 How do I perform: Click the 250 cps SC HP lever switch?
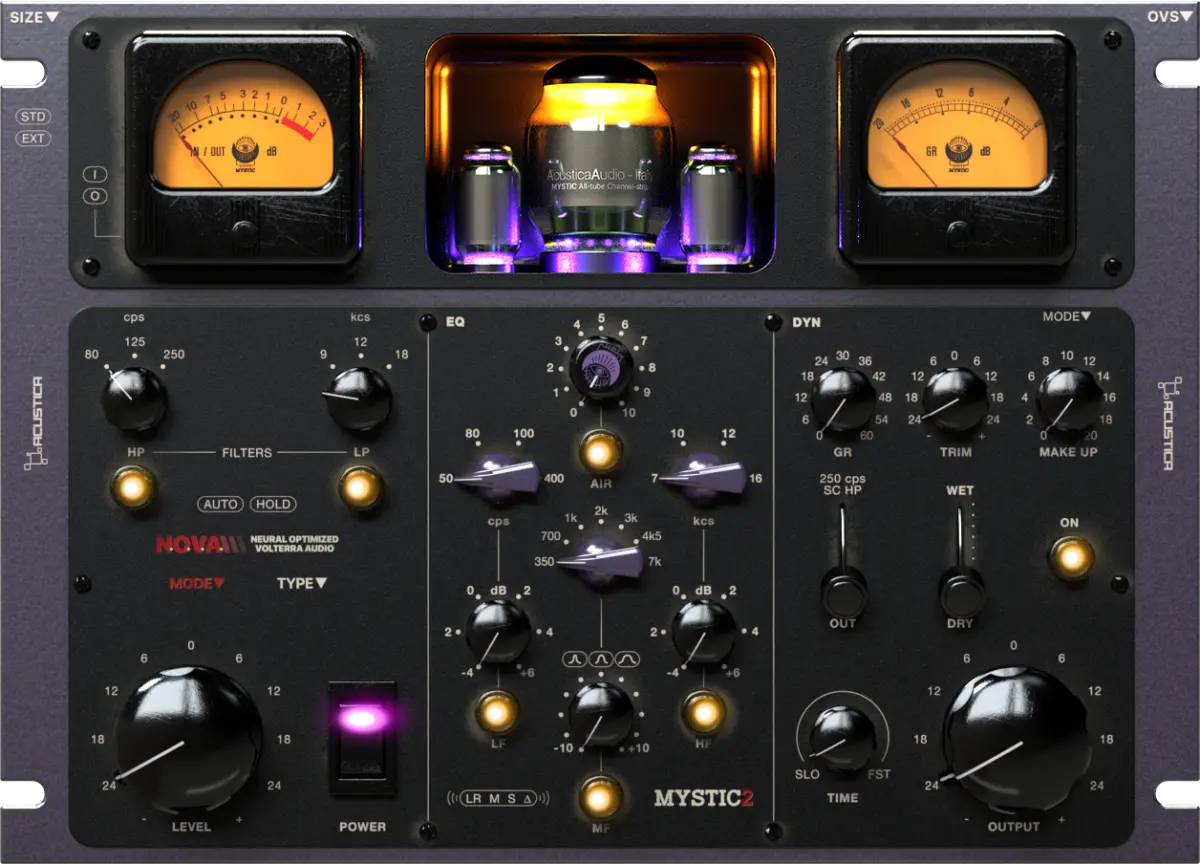point(844,562)
